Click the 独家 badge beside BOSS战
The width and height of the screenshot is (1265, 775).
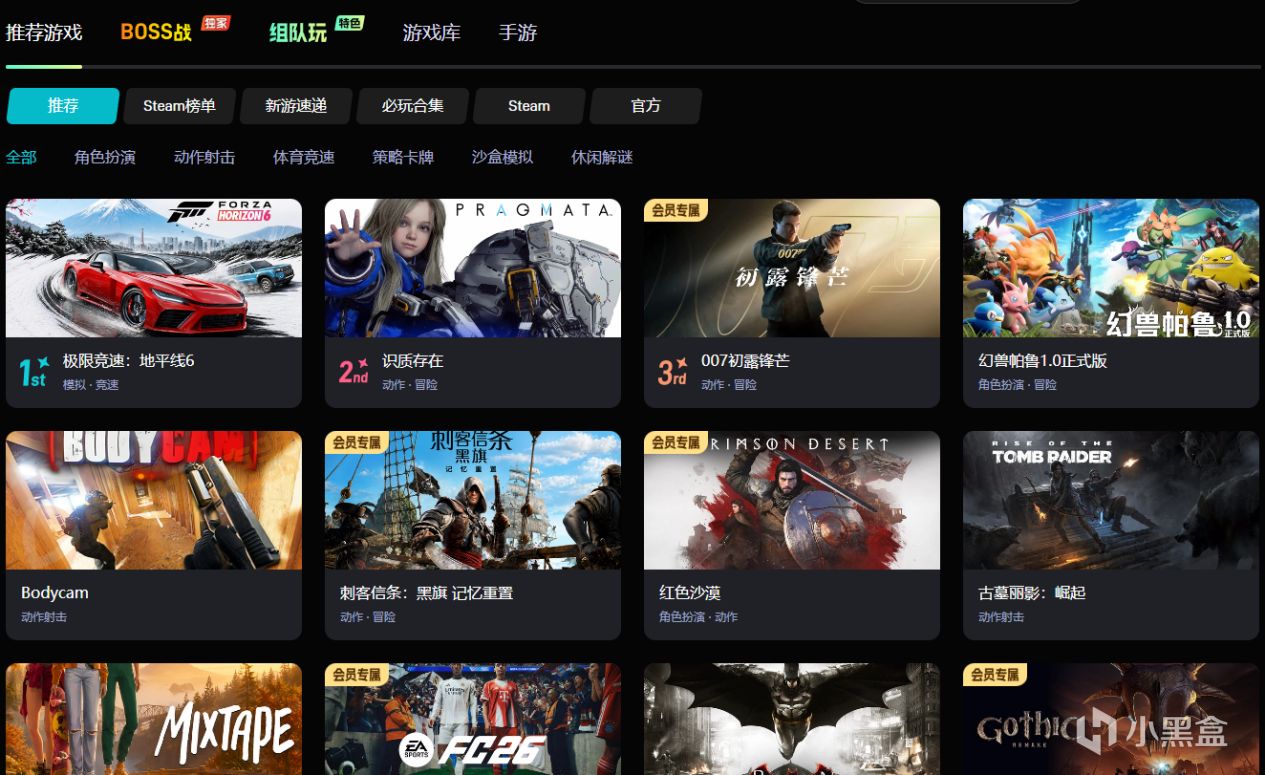click(x=216, y=22)
